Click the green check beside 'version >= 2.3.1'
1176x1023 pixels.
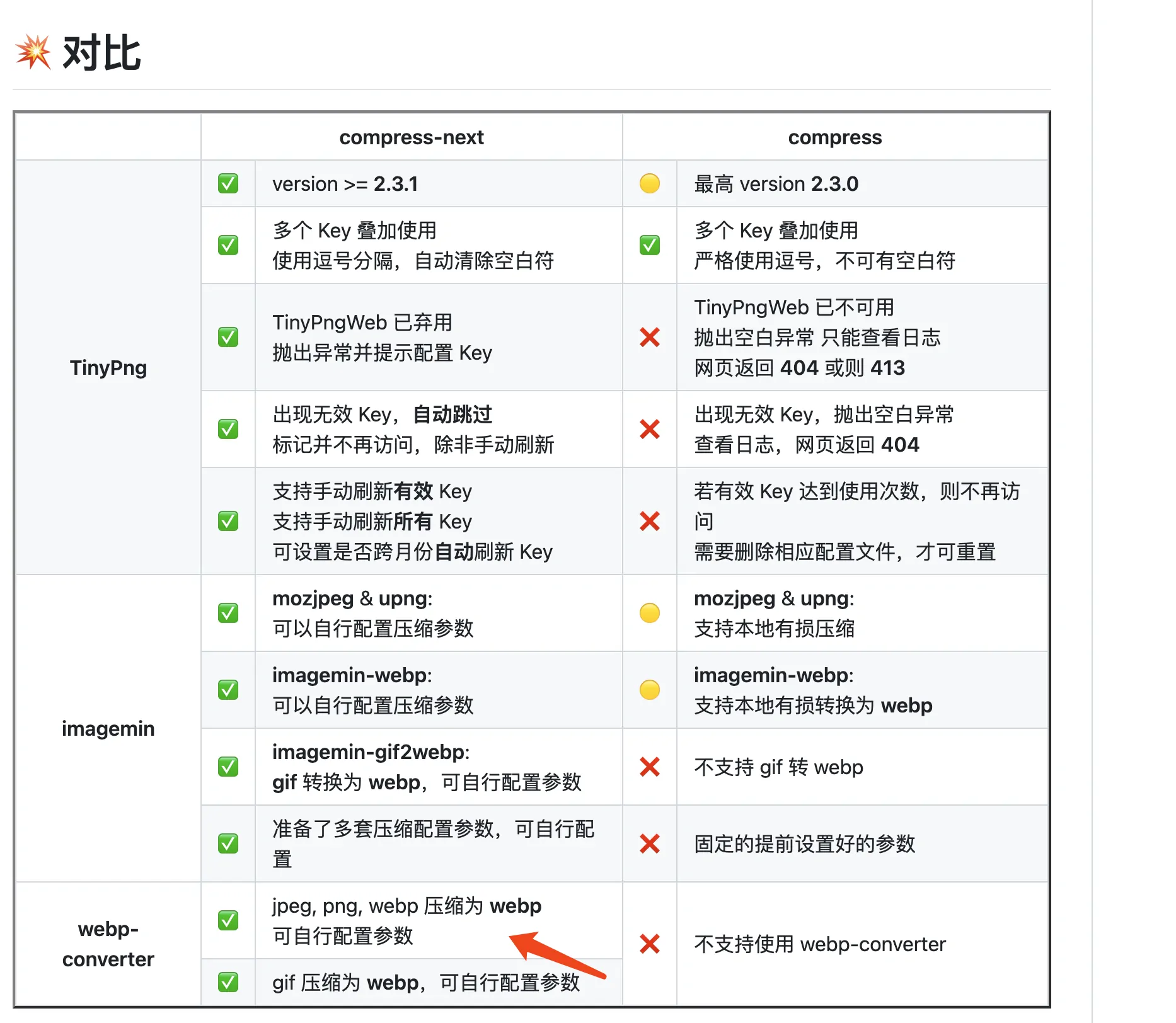click(x=228, y=184)
